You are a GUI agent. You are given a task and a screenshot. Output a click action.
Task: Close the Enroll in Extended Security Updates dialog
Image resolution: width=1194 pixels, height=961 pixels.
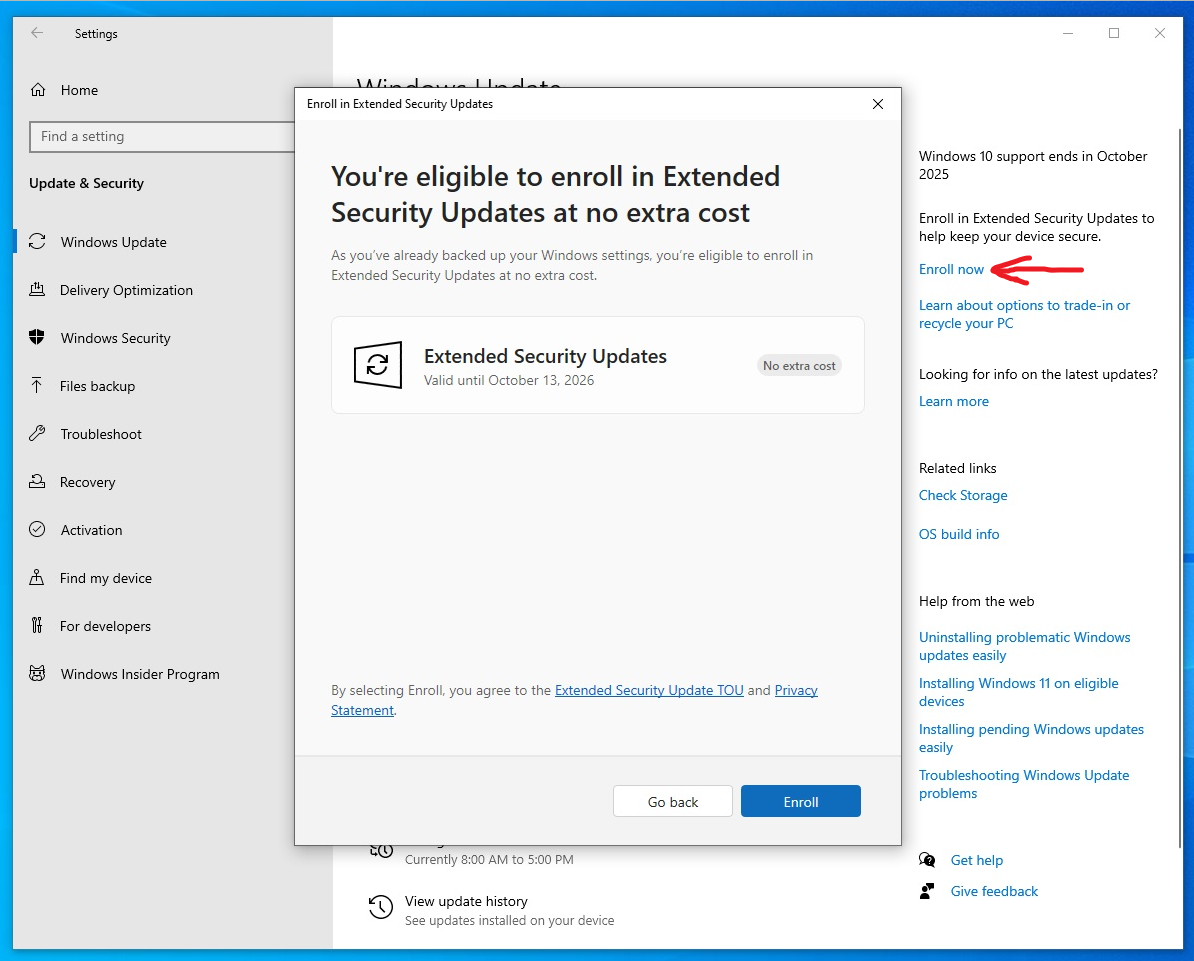[878, 104]
